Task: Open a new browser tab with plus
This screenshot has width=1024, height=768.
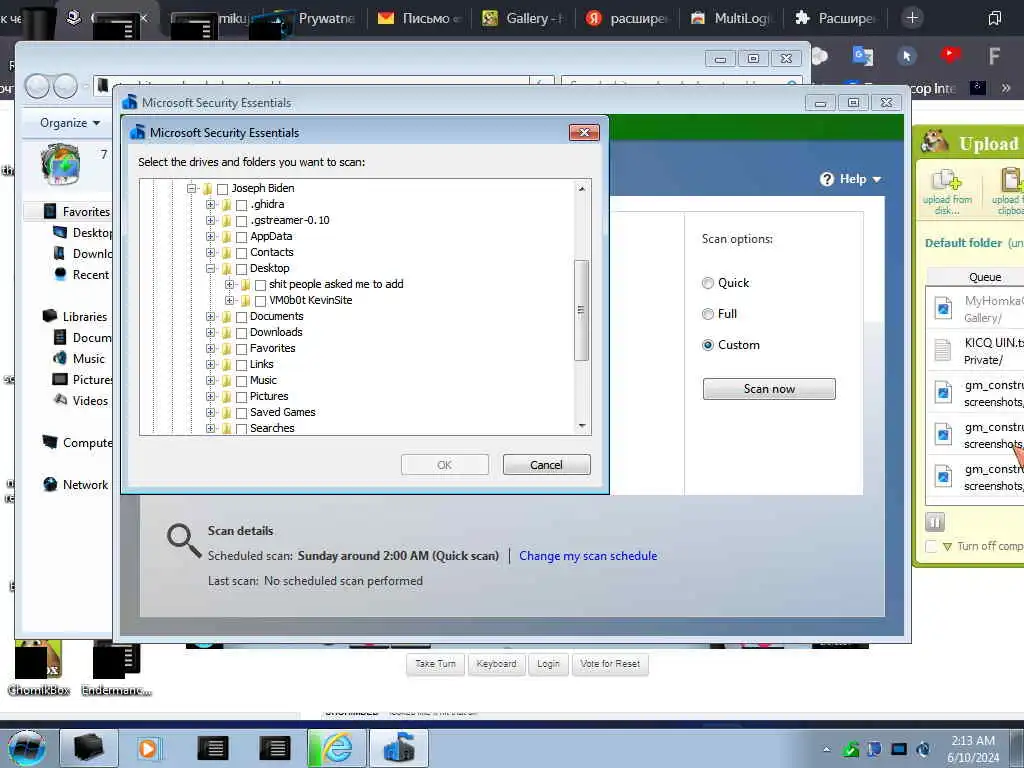Action: coord(912,18)
